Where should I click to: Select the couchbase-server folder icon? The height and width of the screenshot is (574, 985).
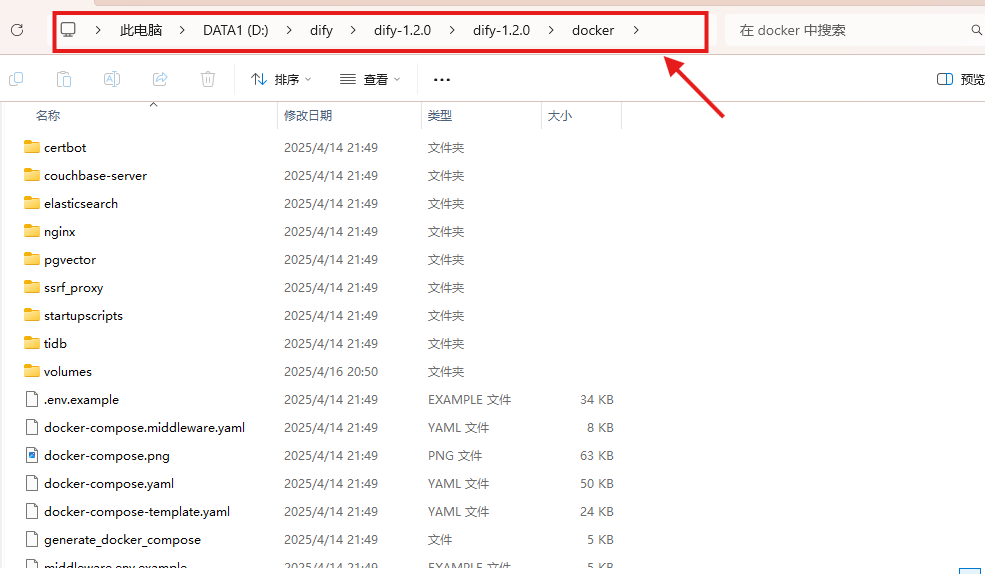(31, 175)
